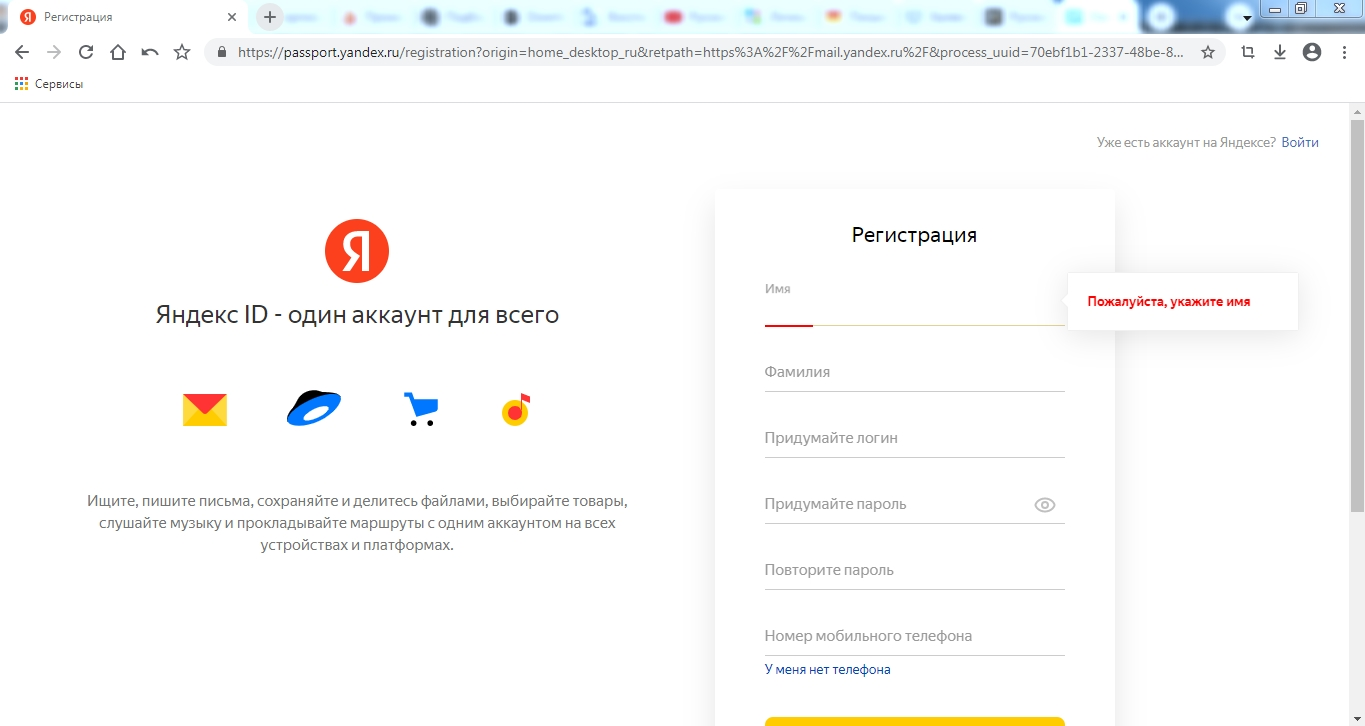Open the browser three-dot menu
This screenshot has width=1365, height=726.
pos(1344,53)
